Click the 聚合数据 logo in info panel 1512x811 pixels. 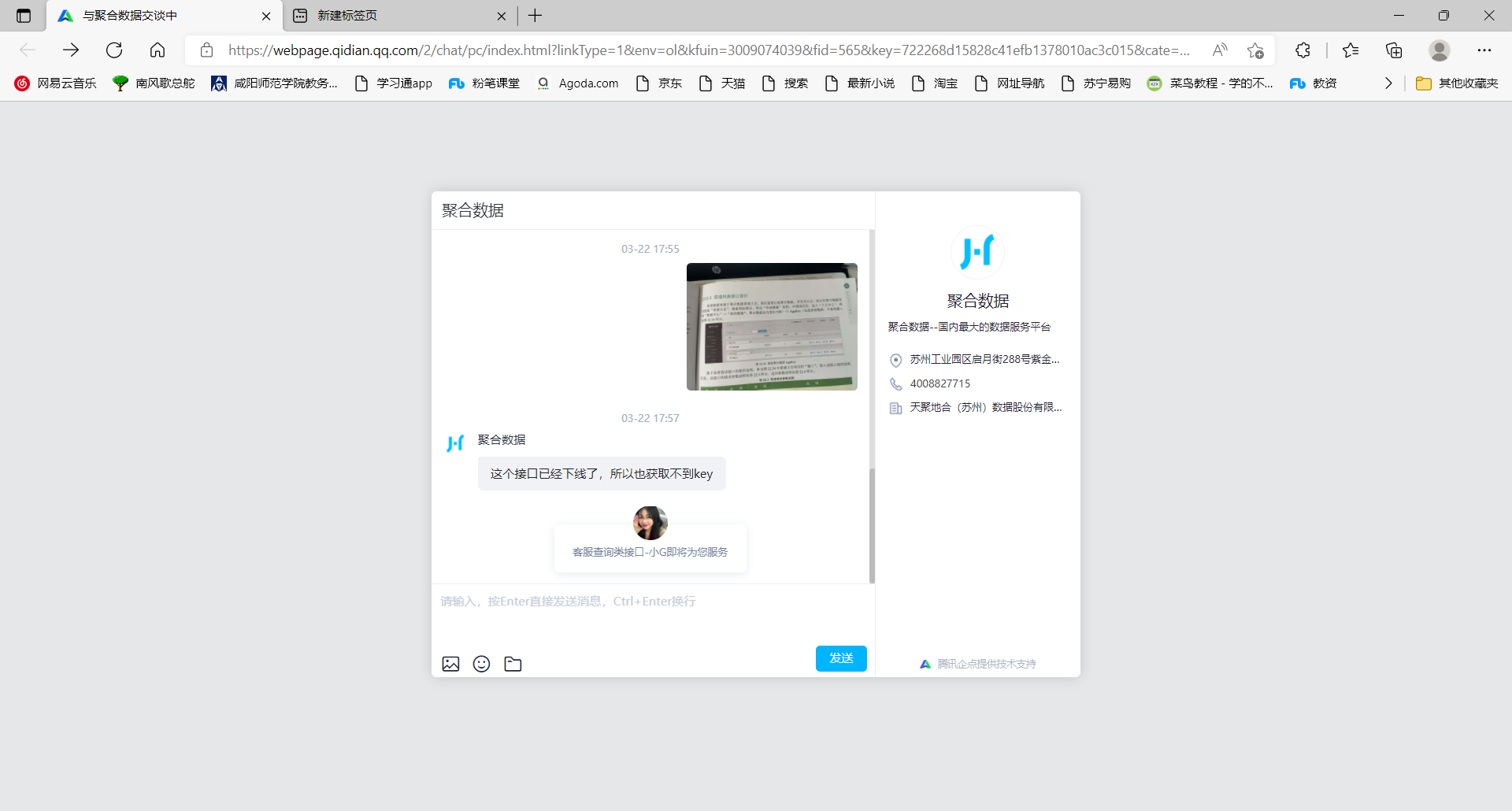[x=977, y=252]
